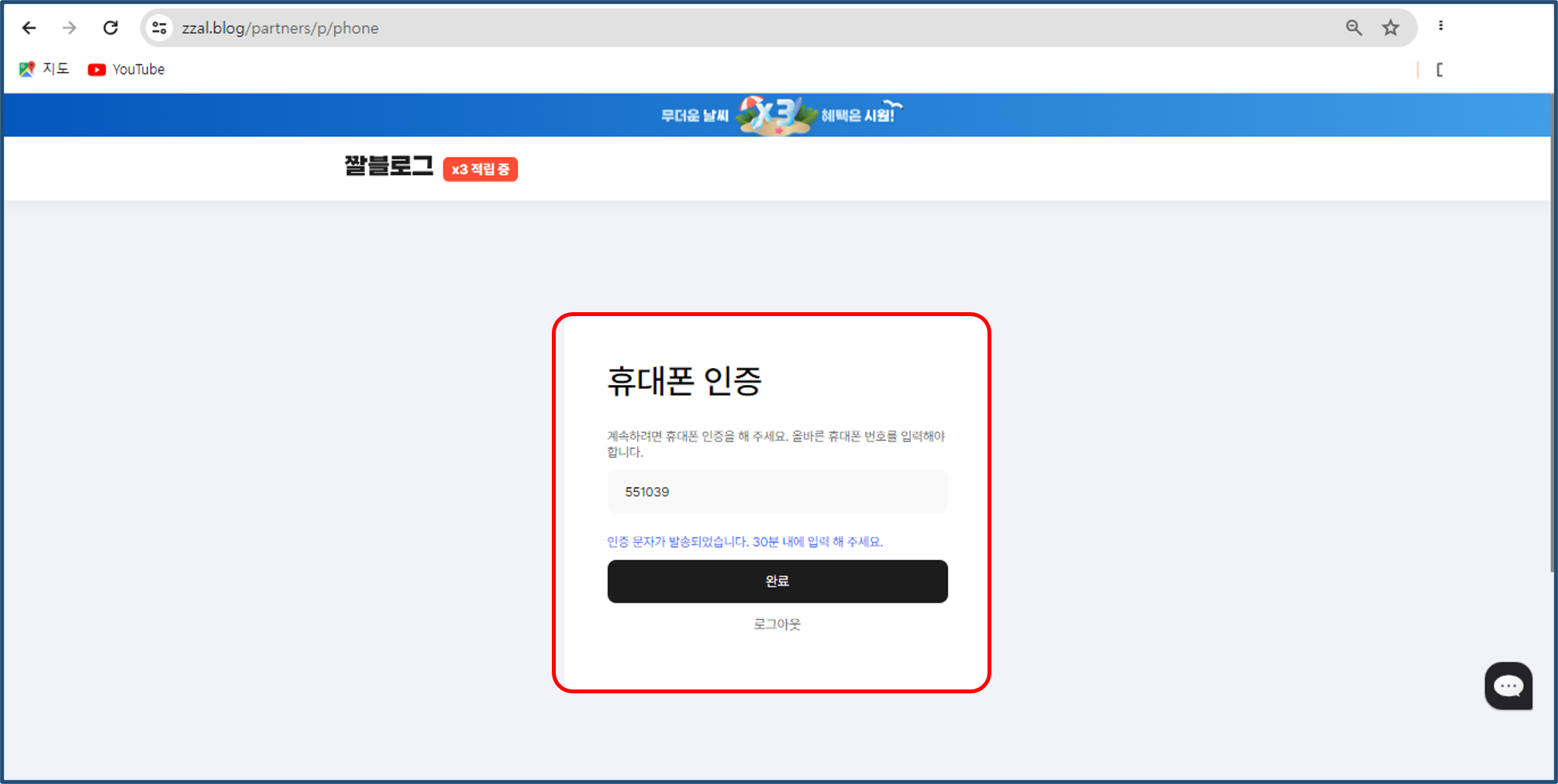Open the Chrome three-dot menu
The height and width of the screenshot is (784, 1558).
[x=1442, y=26]
